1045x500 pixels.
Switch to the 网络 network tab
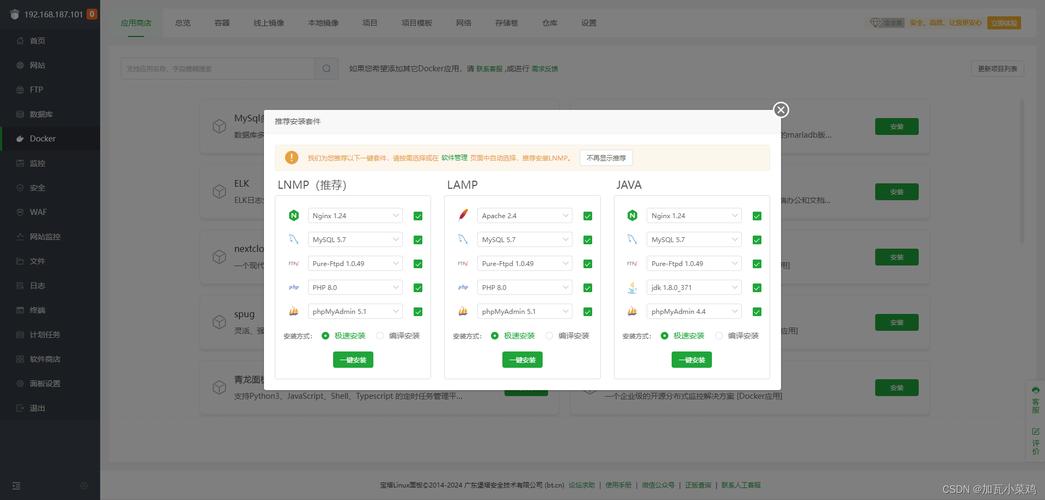(464, 23)
